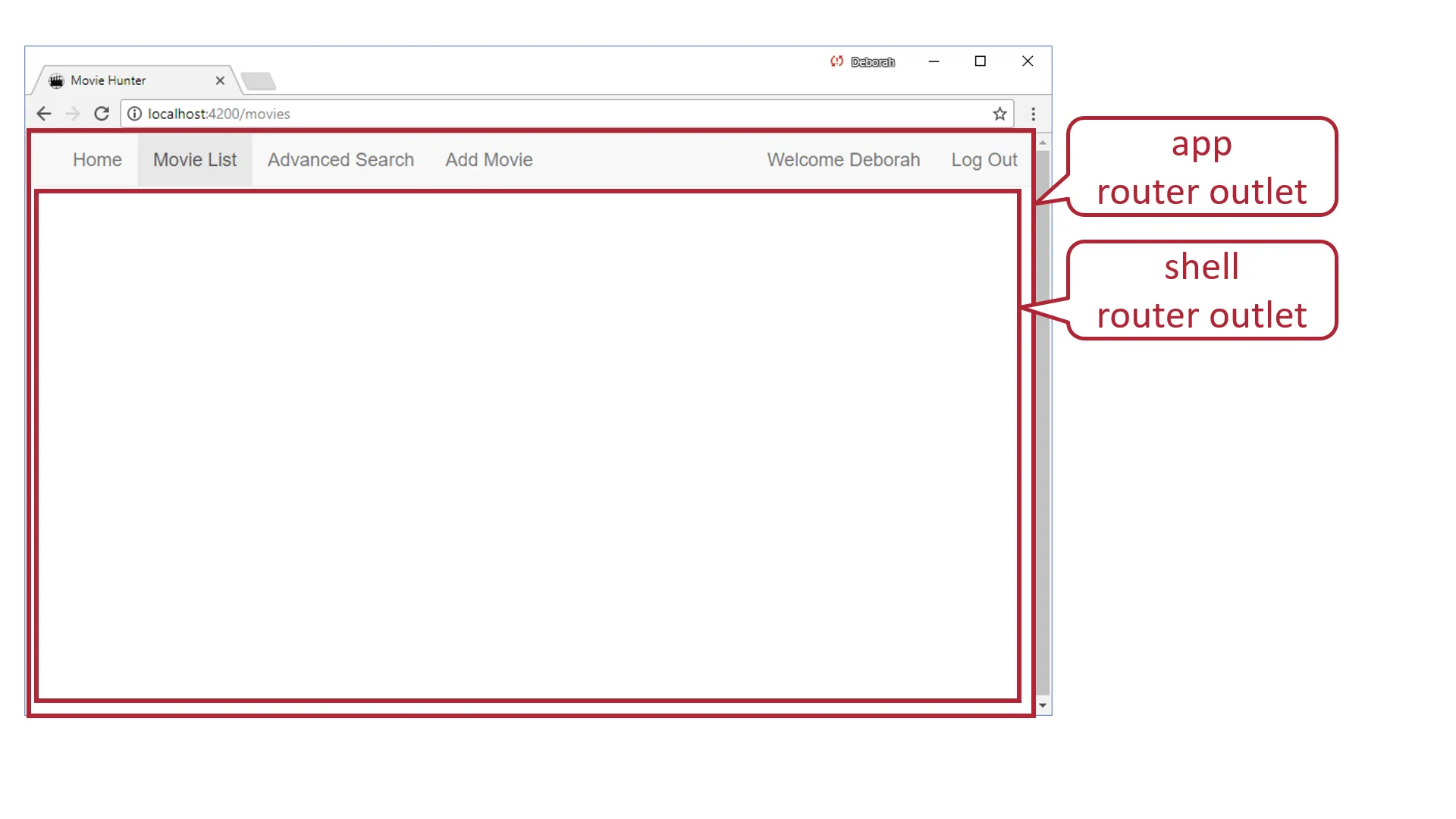Screen dimensions: 1456x819
Task: Go to Home in navigation bar
Action: pos(97,160)
